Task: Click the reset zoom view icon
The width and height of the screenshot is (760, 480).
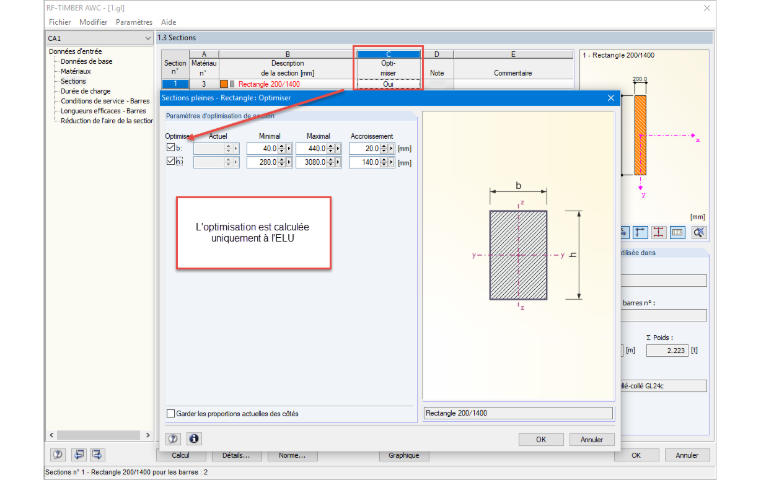Action: point(698,232)
